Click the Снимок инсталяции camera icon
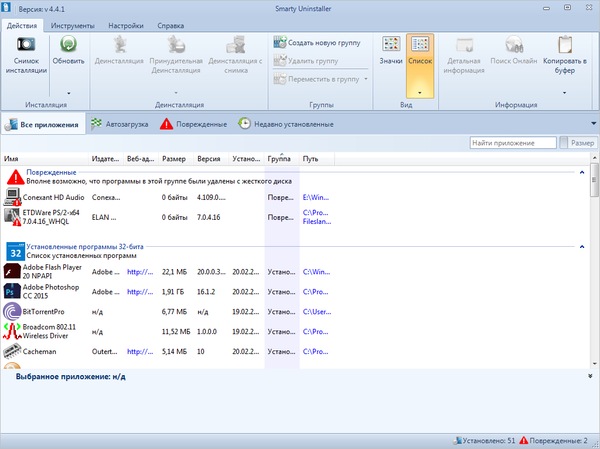Screen dimensions: 600x449 26,45
